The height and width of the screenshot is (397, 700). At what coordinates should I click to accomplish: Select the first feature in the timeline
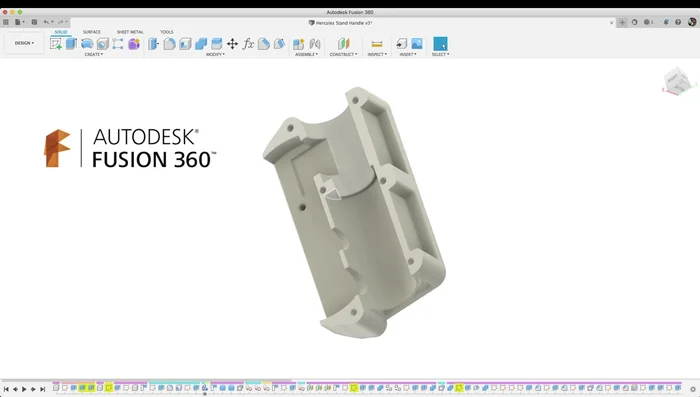[x=56, y=388]
